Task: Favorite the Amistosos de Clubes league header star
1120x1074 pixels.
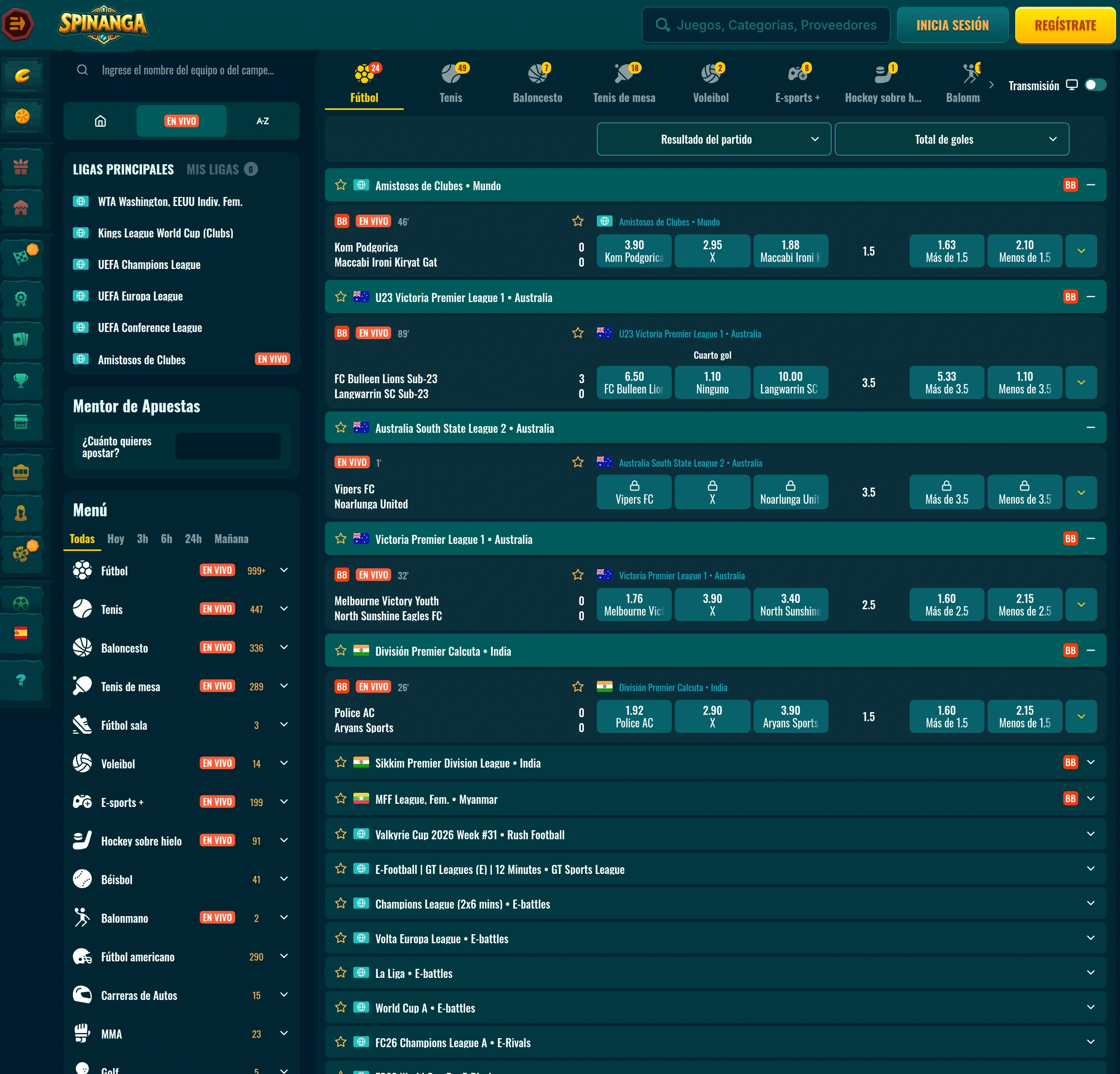Action: click(x=341, y=185)
